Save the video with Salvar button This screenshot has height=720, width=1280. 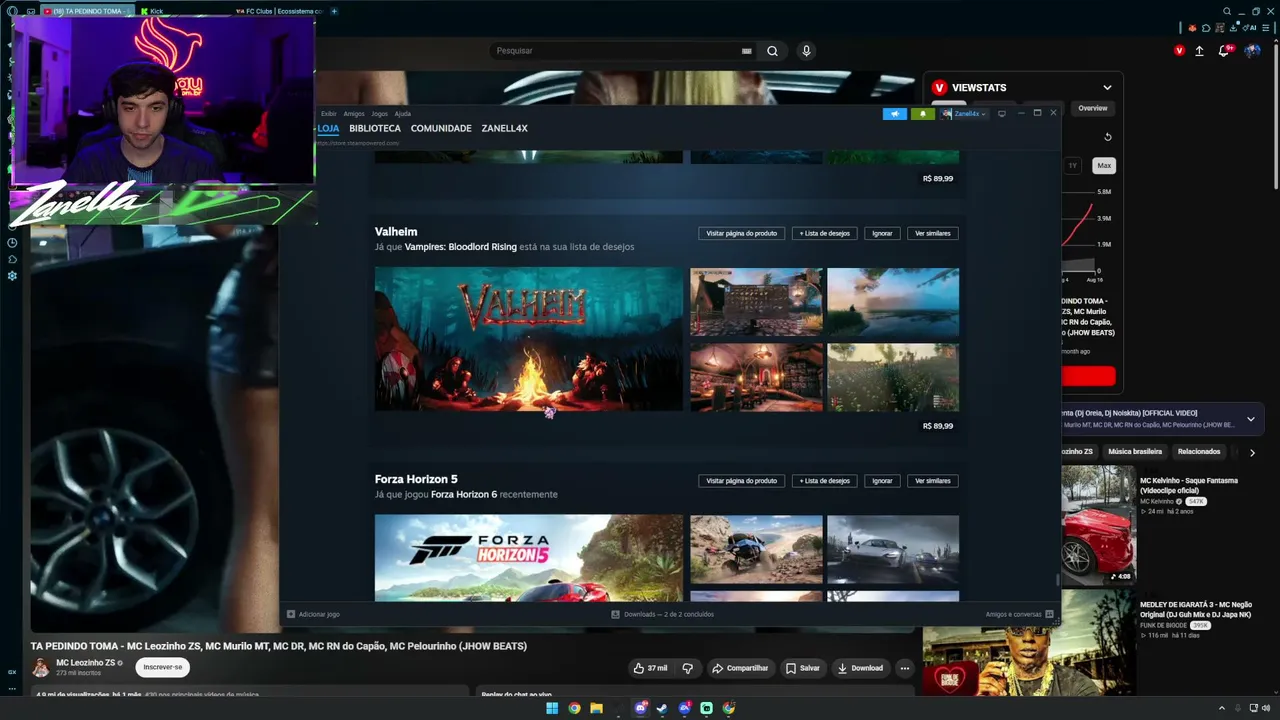point(803,668)
